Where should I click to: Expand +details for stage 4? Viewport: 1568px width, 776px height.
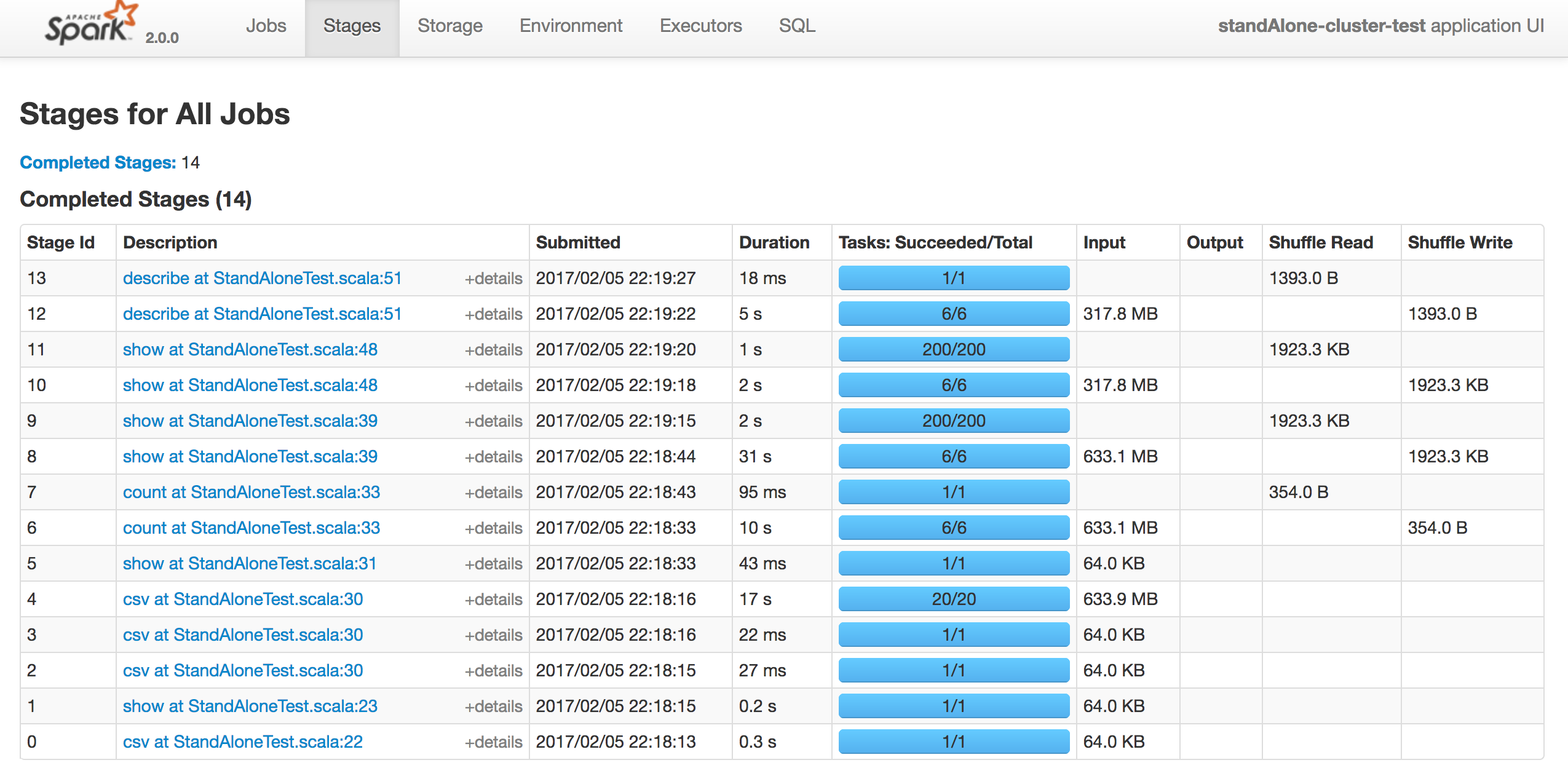point(493,600)
